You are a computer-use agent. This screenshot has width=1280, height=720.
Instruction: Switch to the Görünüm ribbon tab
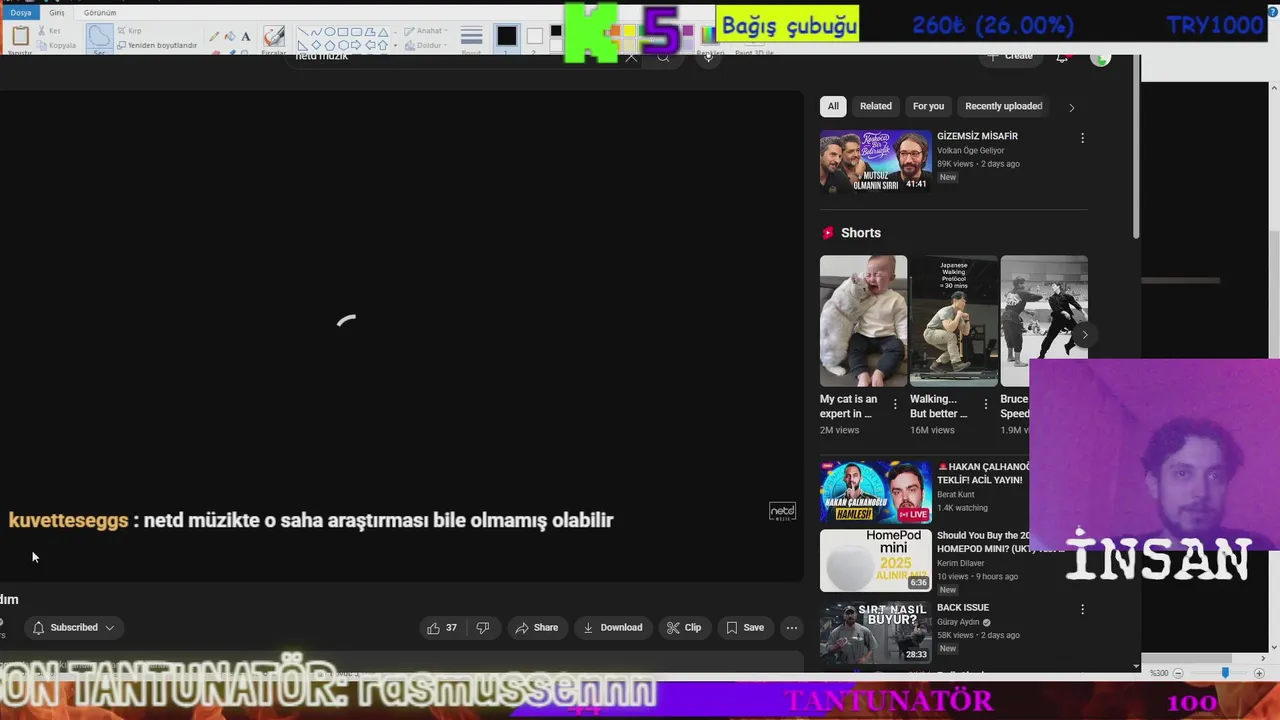coord(100,12)
